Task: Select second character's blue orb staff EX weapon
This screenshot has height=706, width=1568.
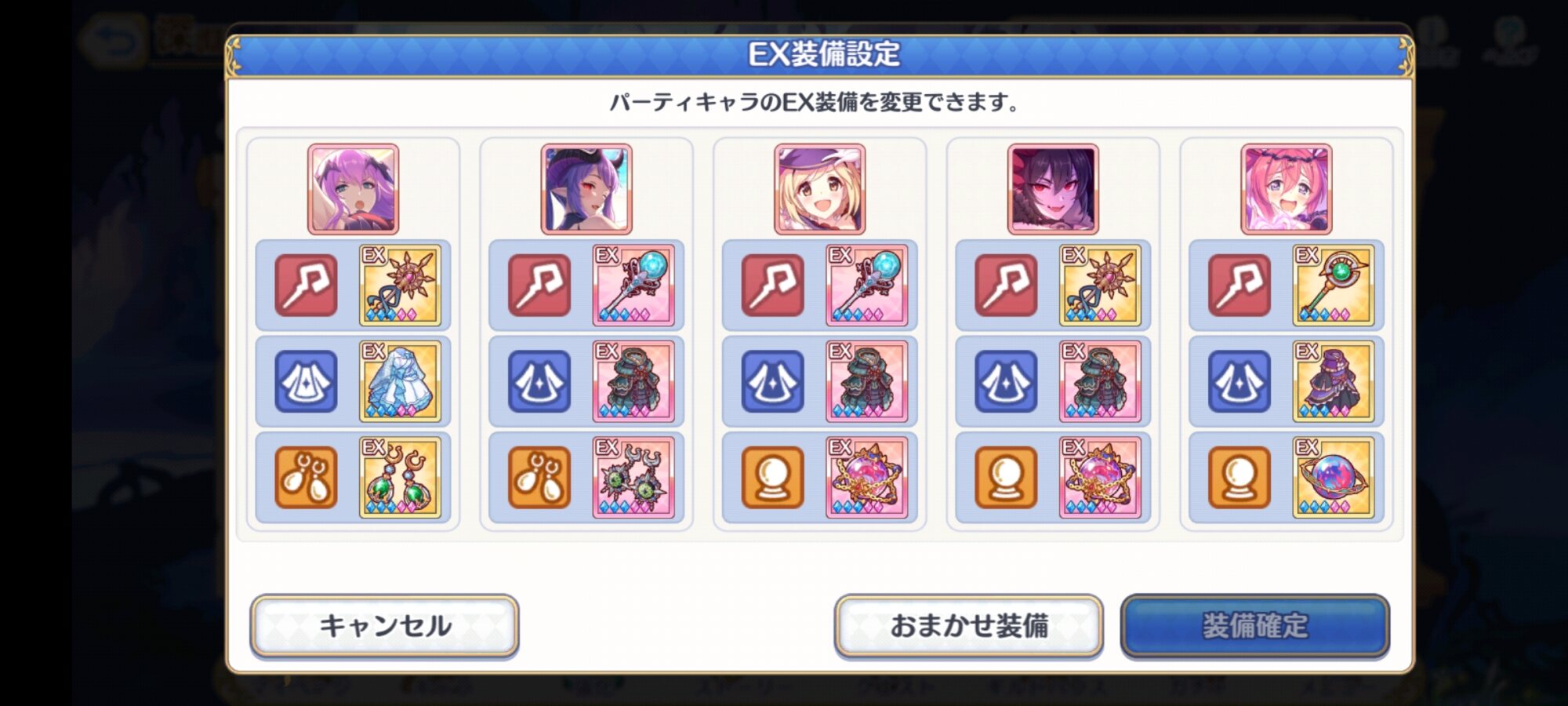Action: 633,285
